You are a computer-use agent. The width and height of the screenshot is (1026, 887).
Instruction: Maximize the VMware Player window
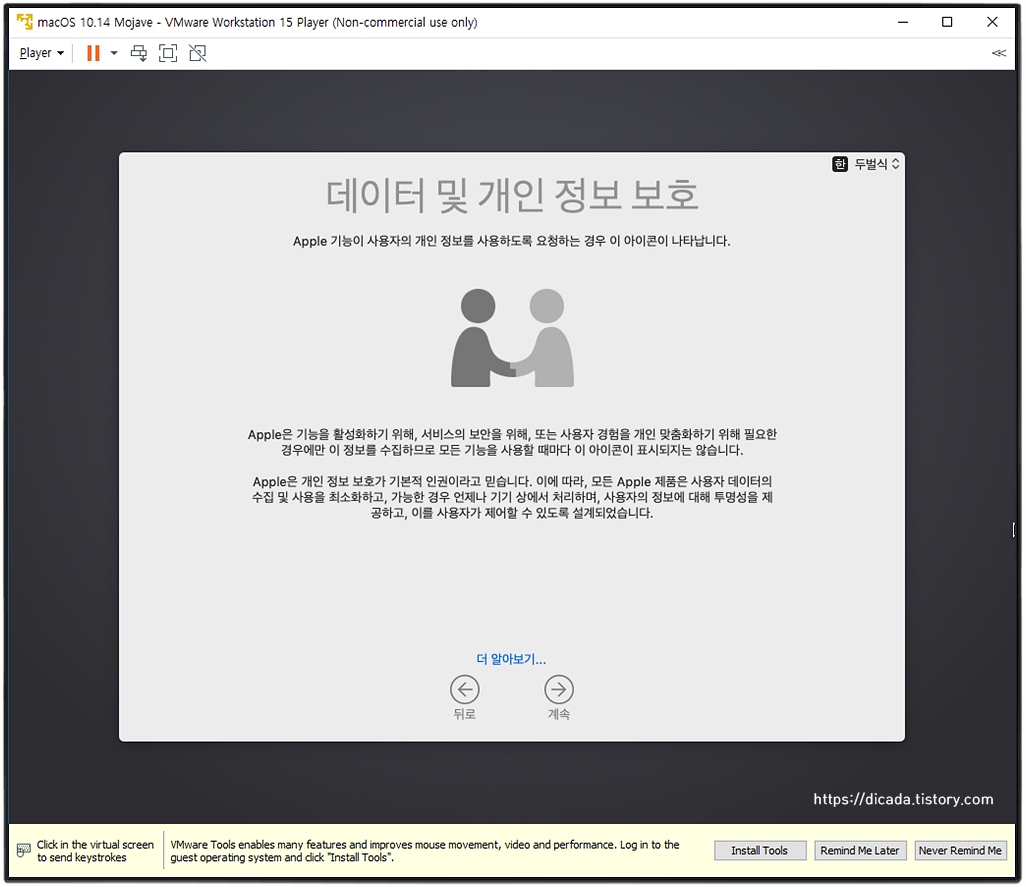pyautogui.click(x=947, y=22)
